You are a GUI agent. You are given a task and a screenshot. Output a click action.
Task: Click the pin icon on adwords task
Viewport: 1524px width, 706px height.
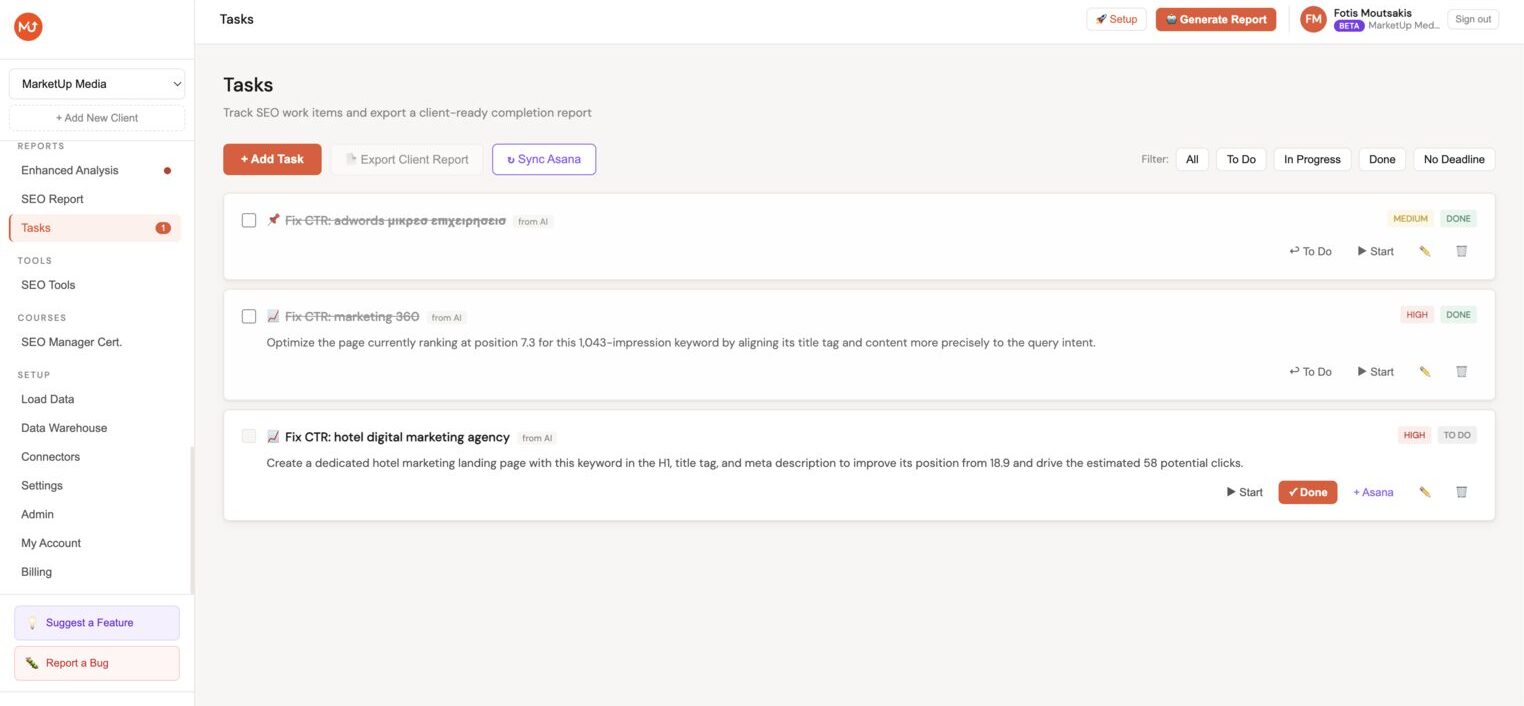click(x=273, y=220)
